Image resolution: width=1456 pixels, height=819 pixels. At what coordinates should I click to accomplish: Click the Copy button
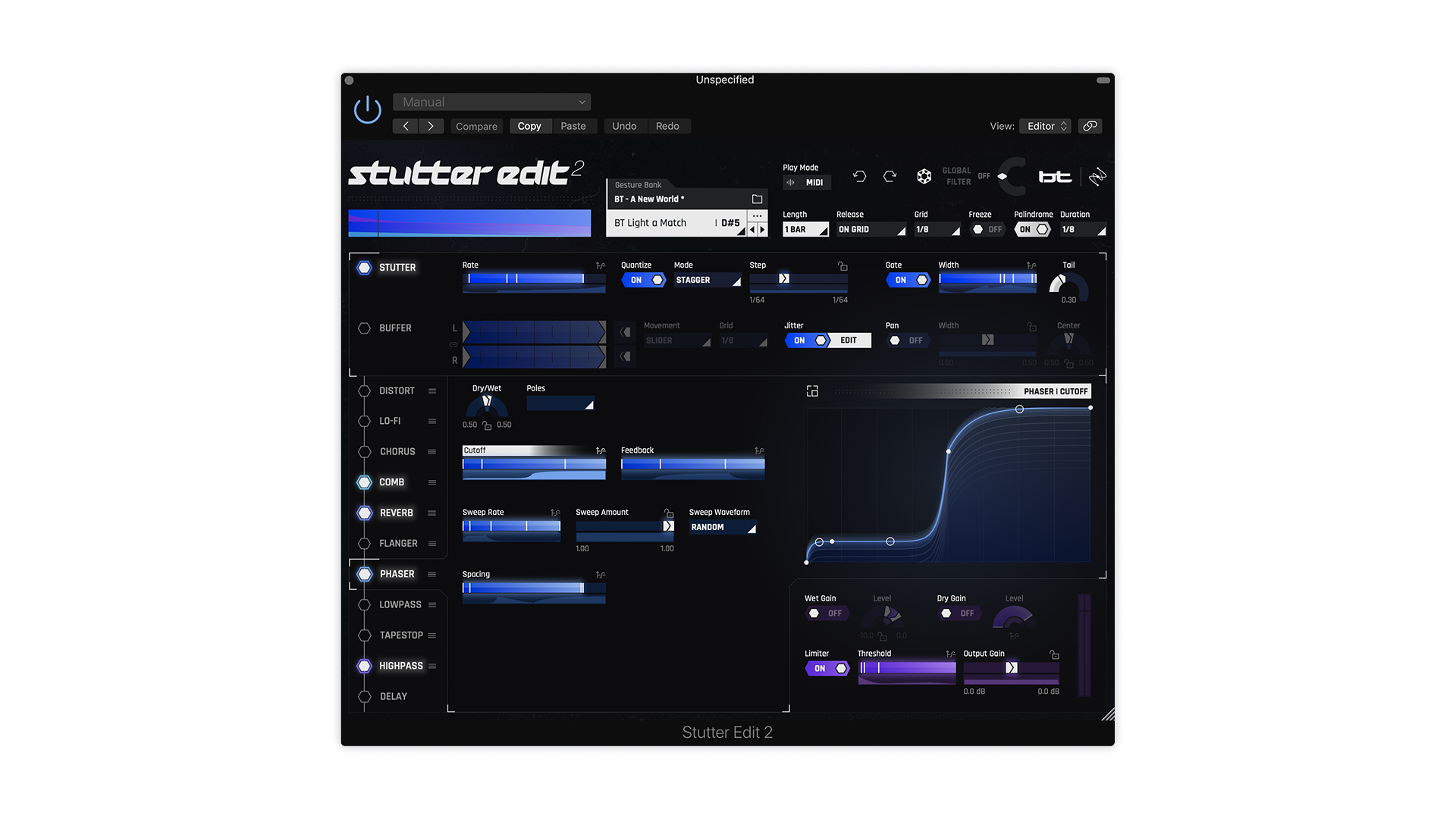pos(529,126)
